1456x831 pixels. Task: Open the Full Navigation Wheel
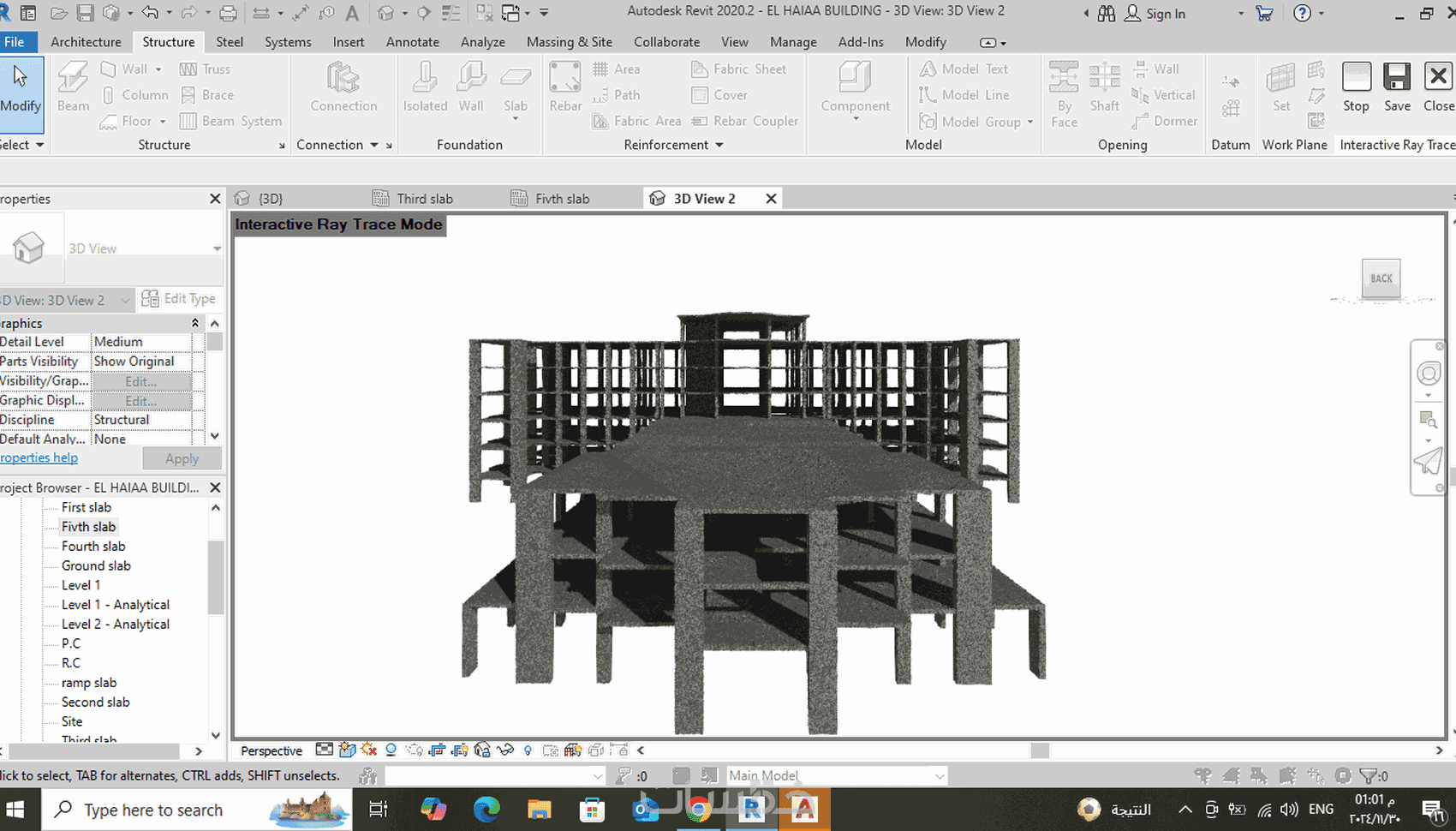pyautogui.click(x=1428, y=374)
